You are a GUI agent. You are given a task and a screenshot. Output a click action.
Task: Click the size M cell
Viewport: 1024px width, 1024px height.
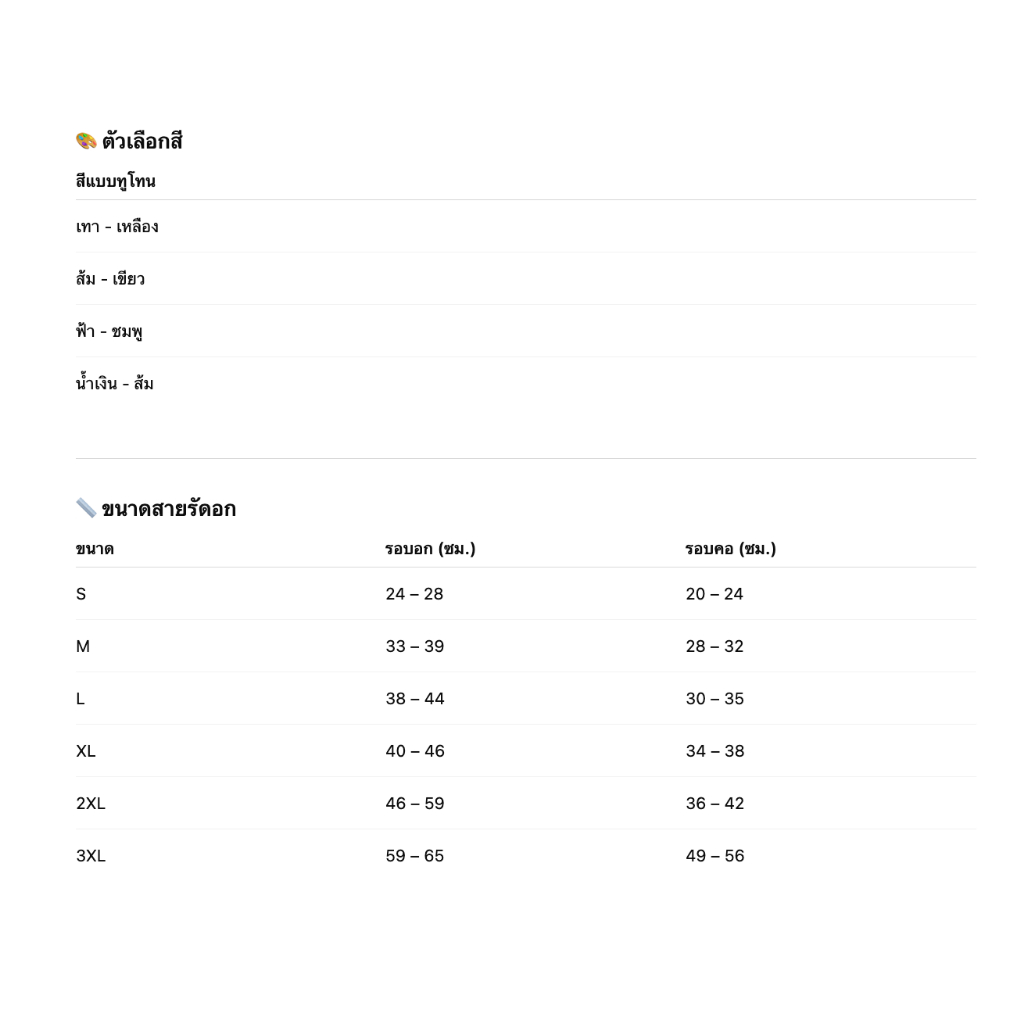(x=83, y=647)
